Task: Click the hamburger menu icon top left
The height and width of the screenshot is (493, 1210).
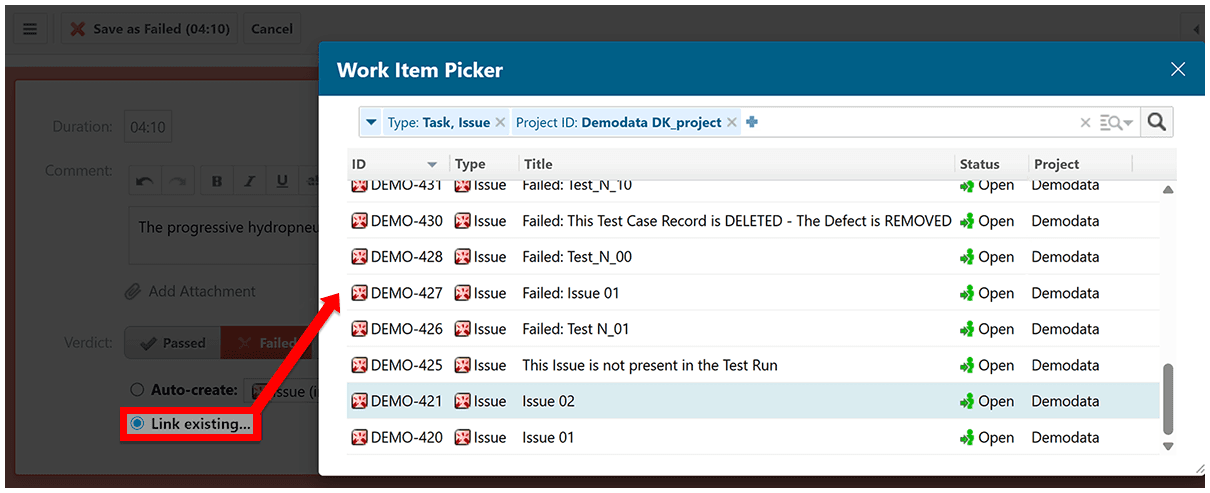Action: pyautogui.click(x=30, y=29)
